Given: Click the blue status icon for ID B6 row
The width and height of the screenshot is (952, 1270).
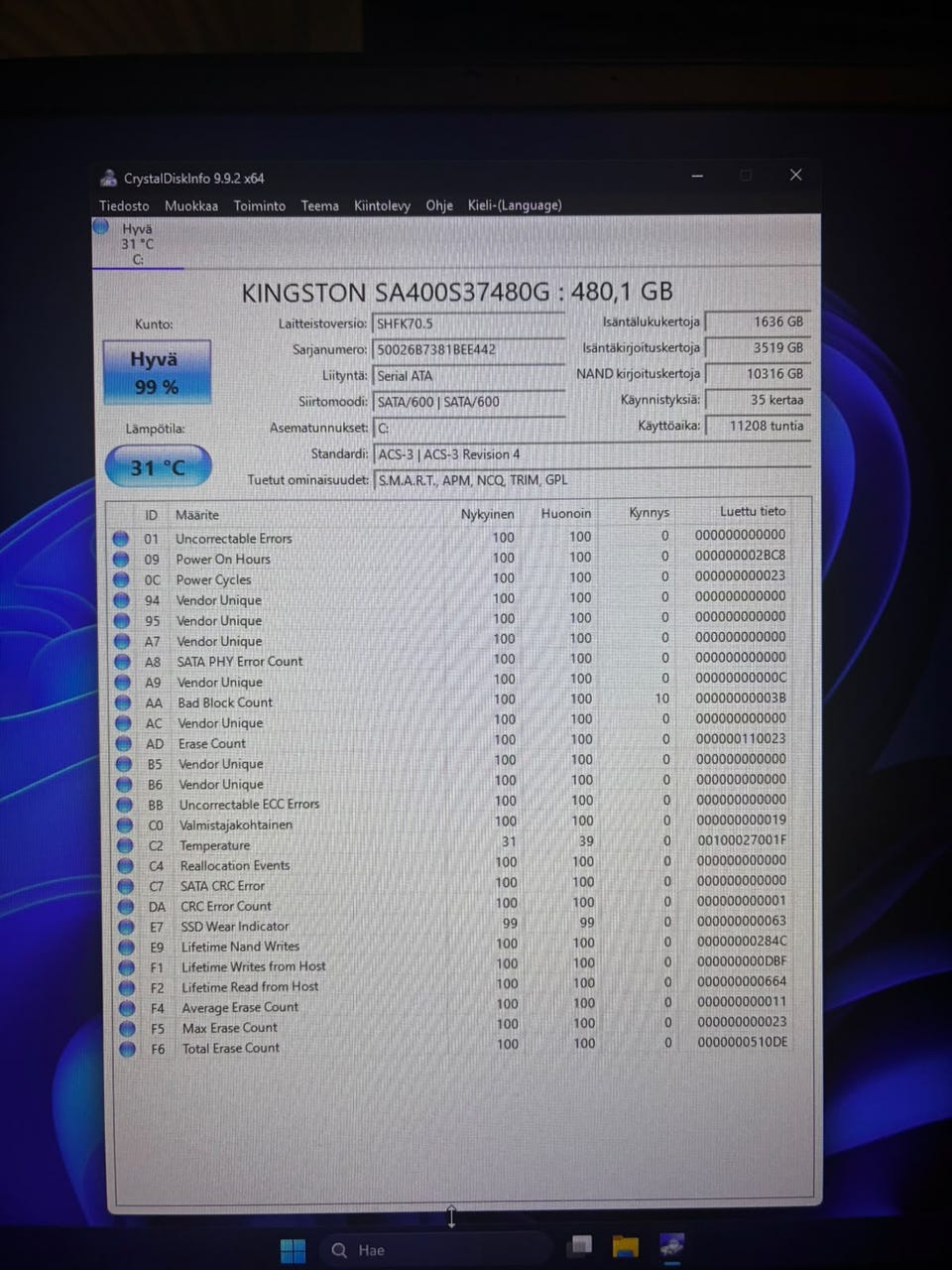Looking at the screenshot, I should tap(124, 784).
